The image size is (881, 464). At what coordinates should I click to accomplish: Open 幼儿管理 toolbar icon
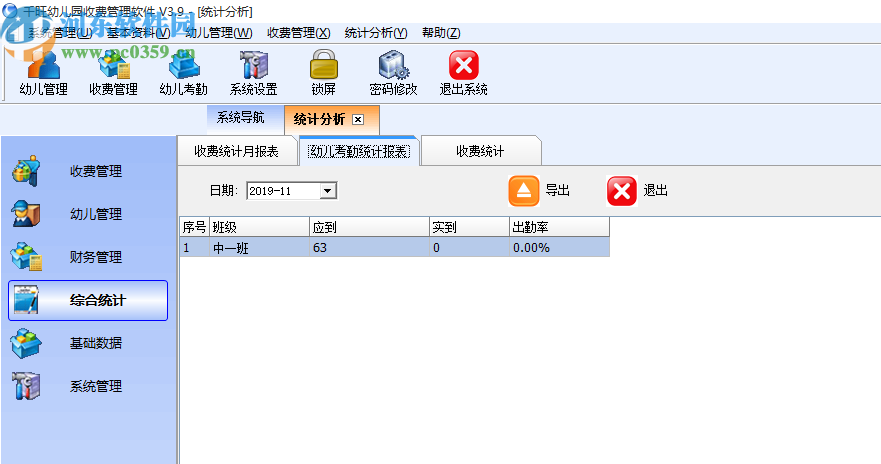(x=43, y=72)
